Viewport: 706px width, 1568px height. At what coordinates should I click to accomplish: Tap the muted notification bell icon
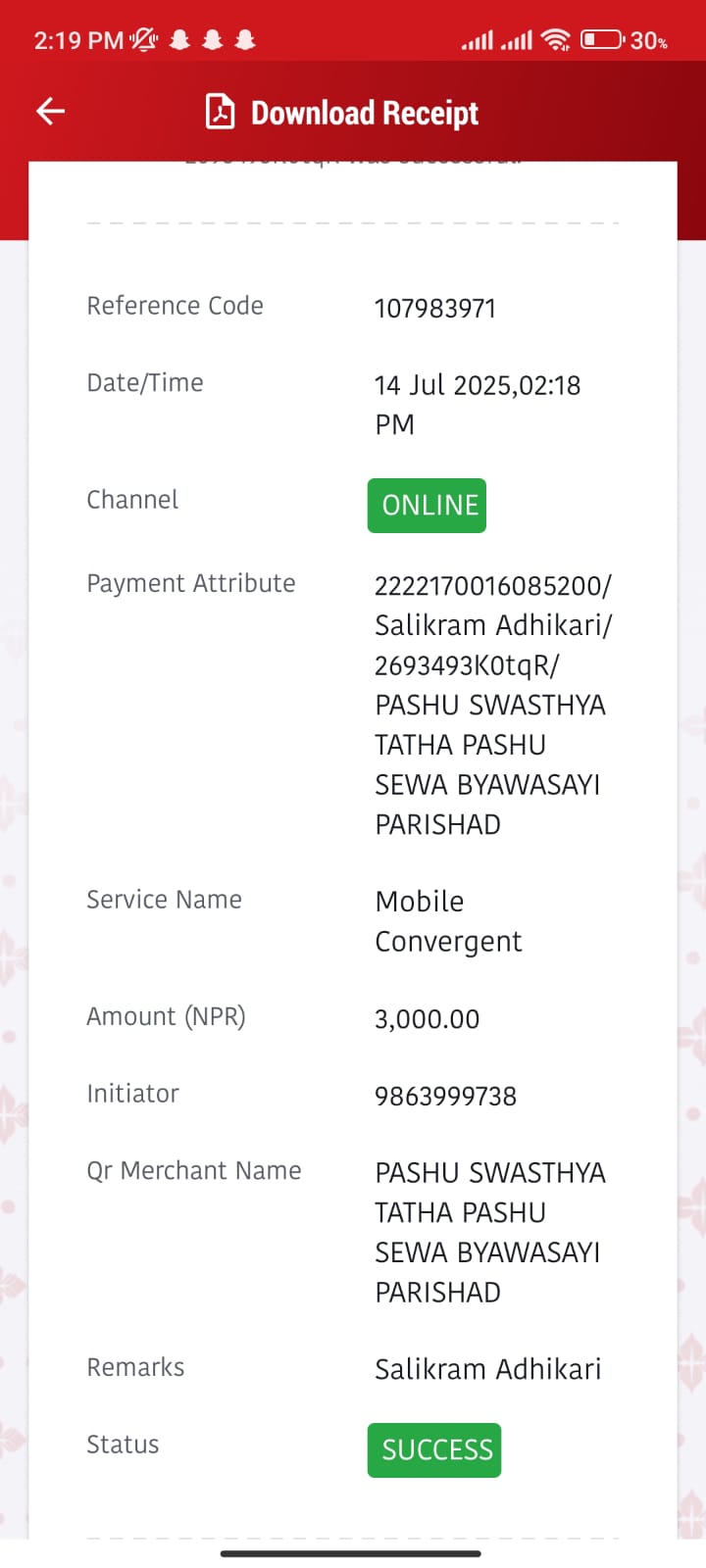[144, 40]
